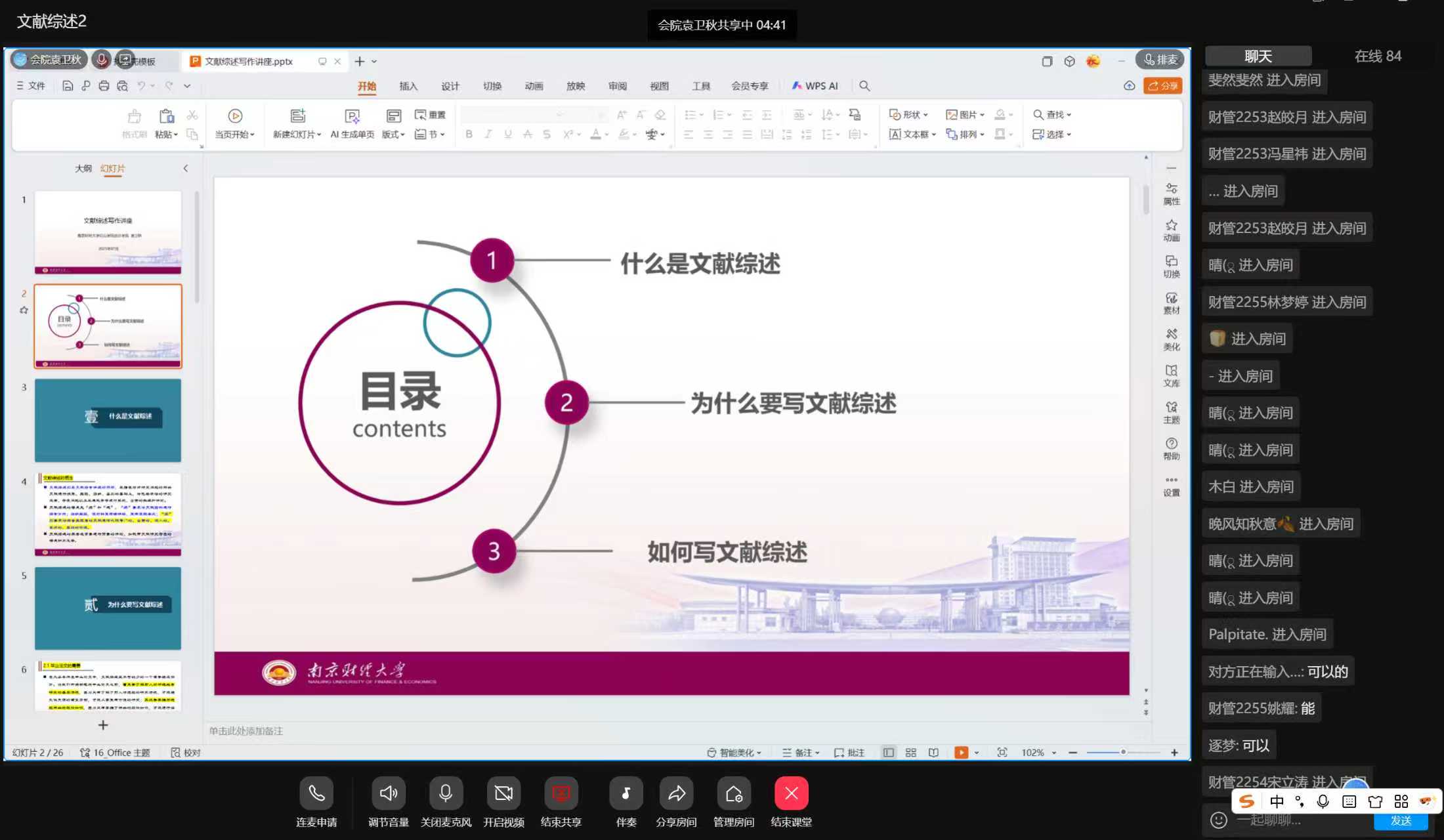Image resolution: width=1444 pixels, height=840 pixels.
Task: Mute microphone with 关闭麦克风
Action: 446,793
